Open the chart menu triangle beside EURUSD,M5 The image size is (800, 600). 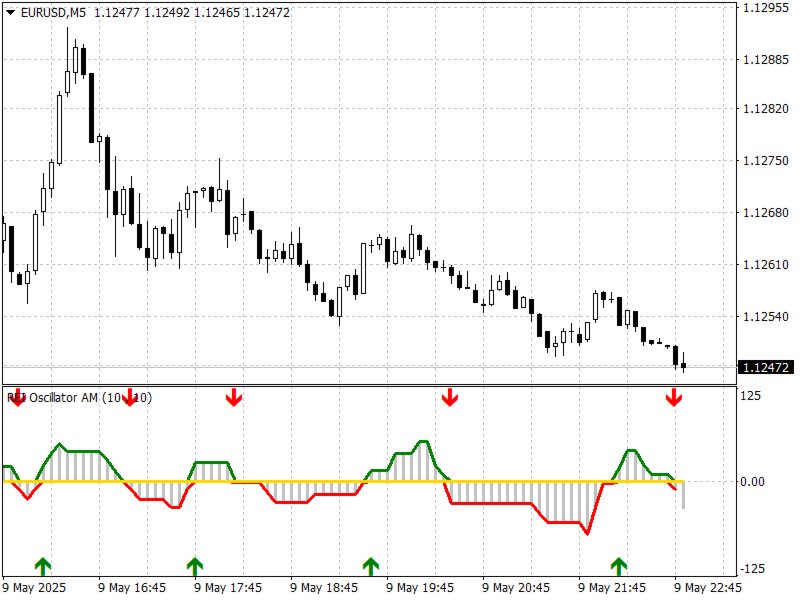[x=10, y=13]
